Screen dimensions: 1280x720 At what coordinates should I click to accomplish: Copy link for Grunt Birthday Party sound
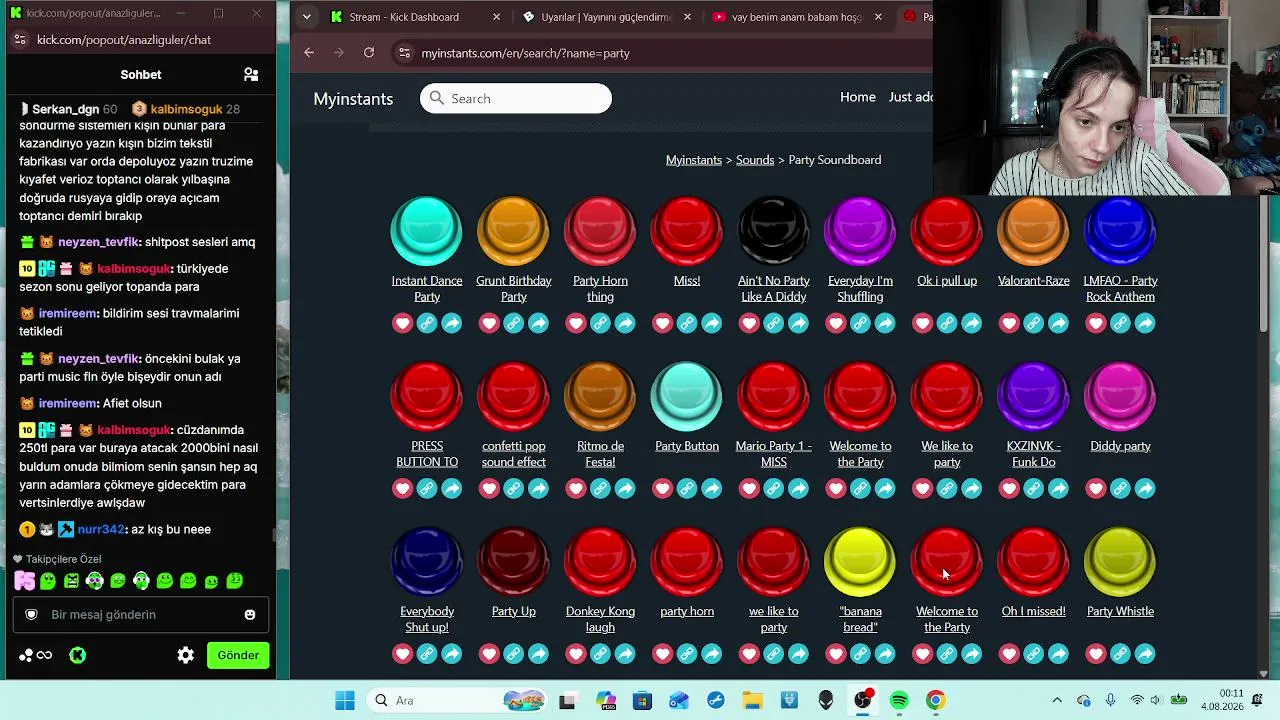[514, 323]
